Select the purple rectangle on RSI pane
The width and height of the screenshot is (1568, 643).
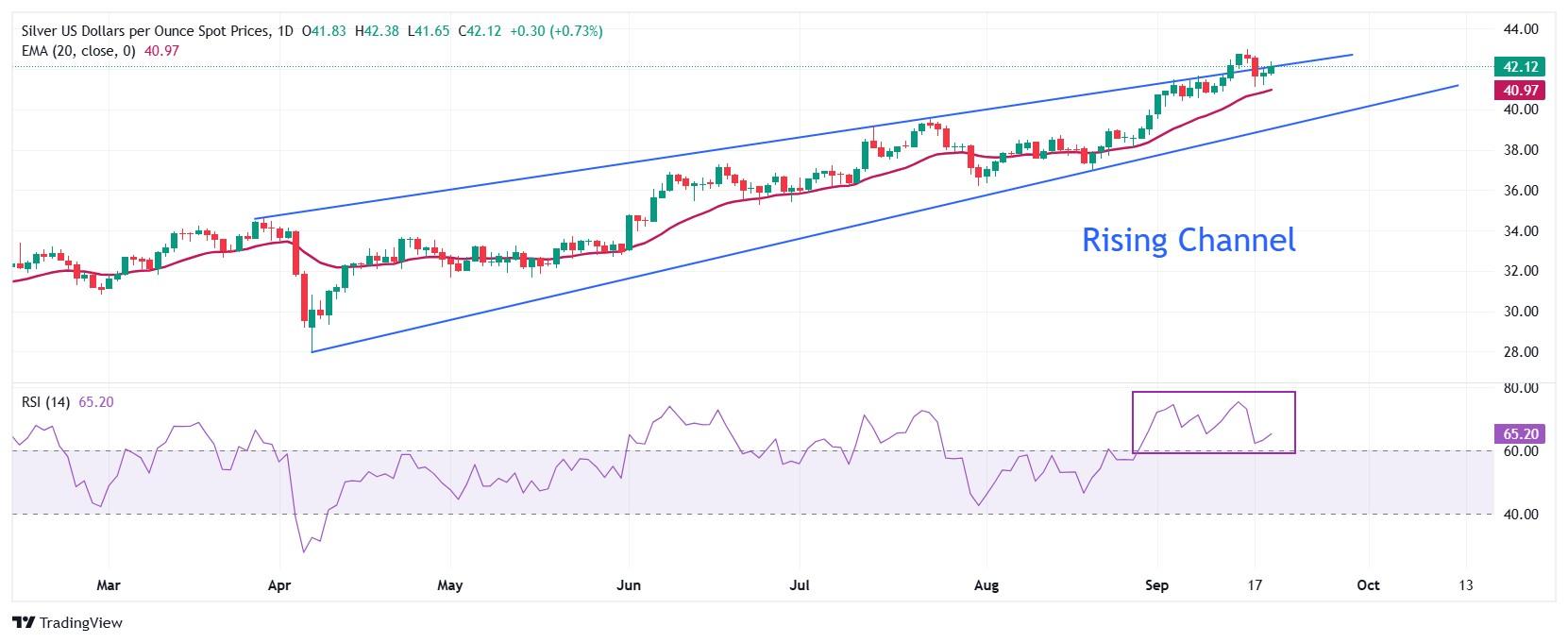click(x=1213, y=393)
